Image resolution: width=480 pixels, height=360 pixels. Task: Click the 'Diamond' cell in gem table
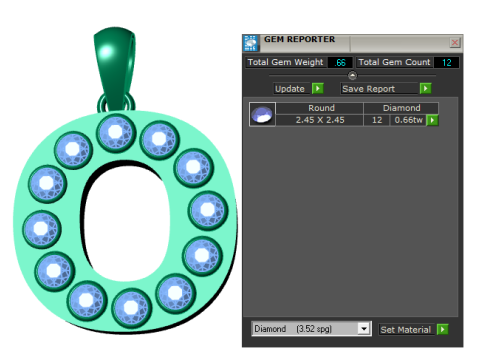401,108
